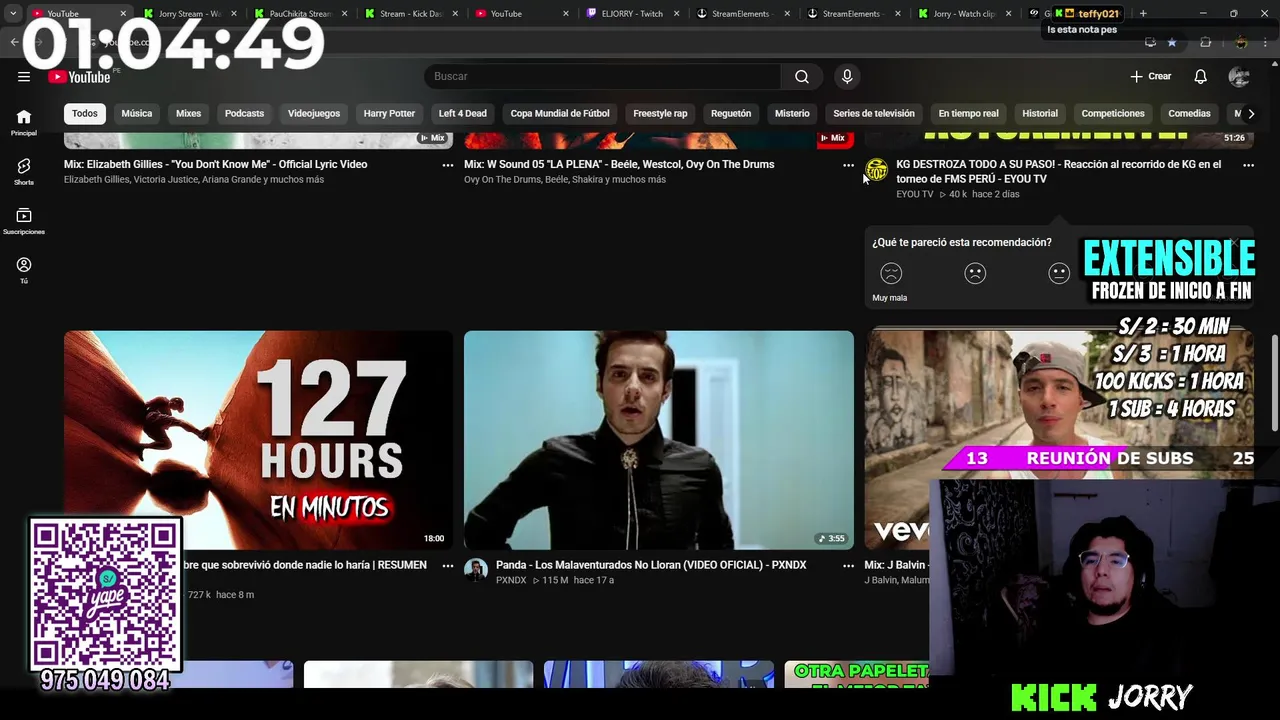The image size is (1280, 720).
Task: Select the Todos filter chip
Action: [85, 113]
